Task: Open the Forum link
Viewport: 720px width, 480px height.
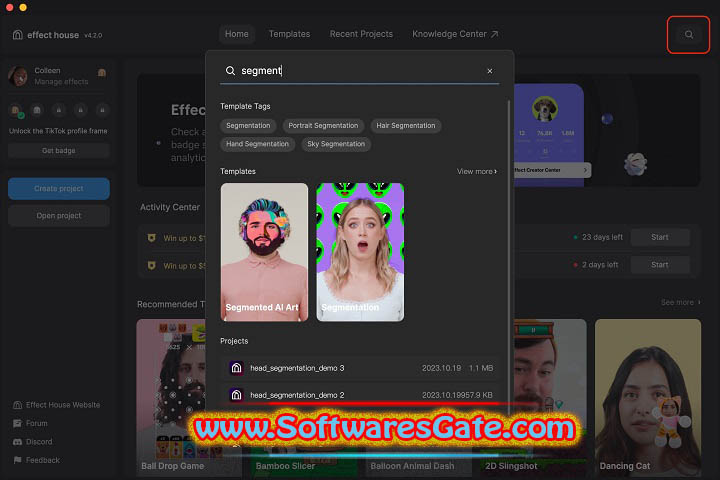Action: pyautogui.click(x=37, y=423)
